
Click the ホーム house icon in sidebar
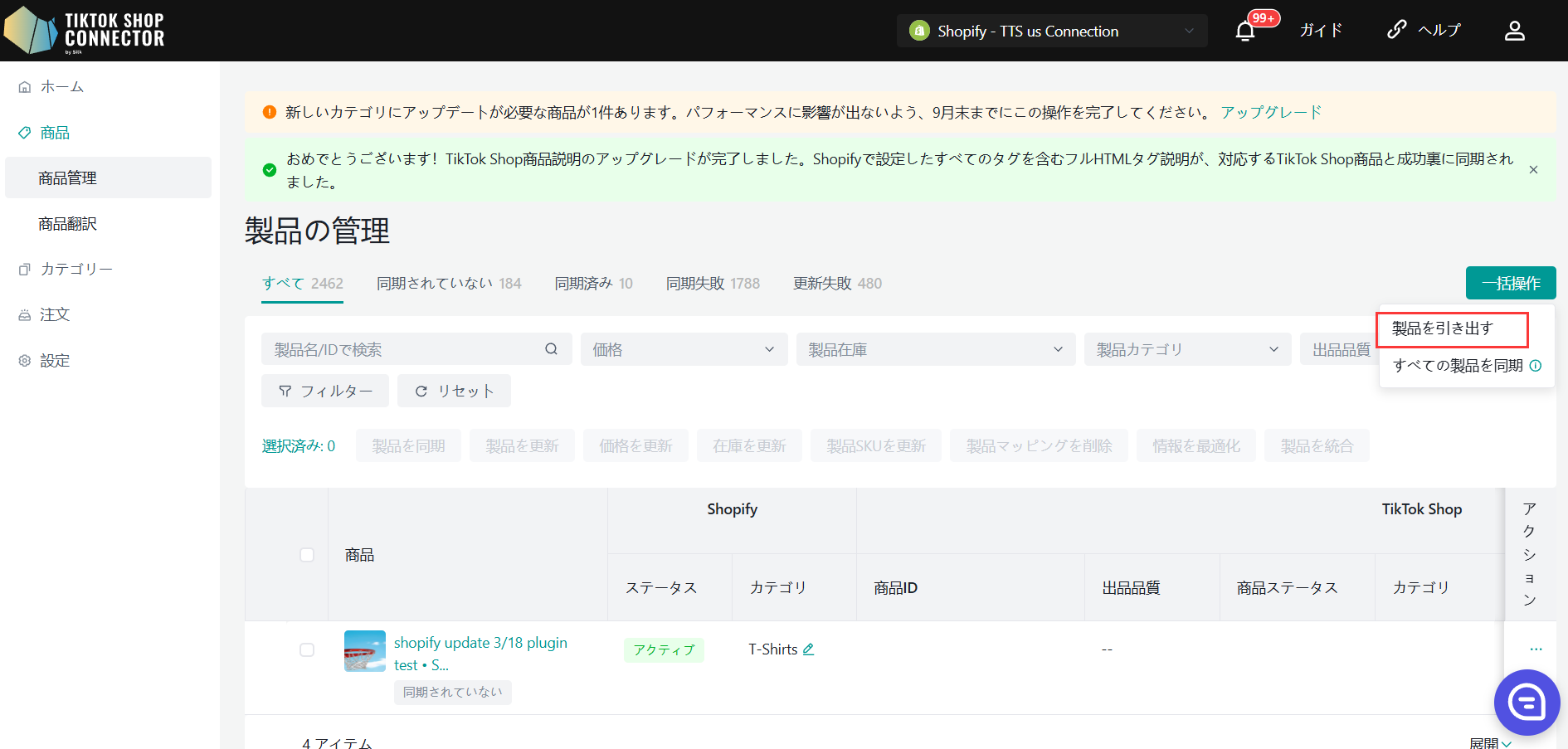25,87
